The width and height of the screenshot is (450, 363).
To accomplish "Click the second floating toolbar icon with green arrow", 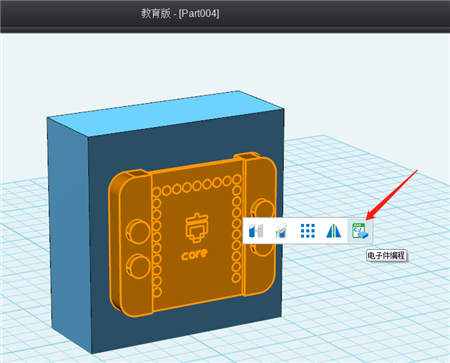I will coord(281,231).
